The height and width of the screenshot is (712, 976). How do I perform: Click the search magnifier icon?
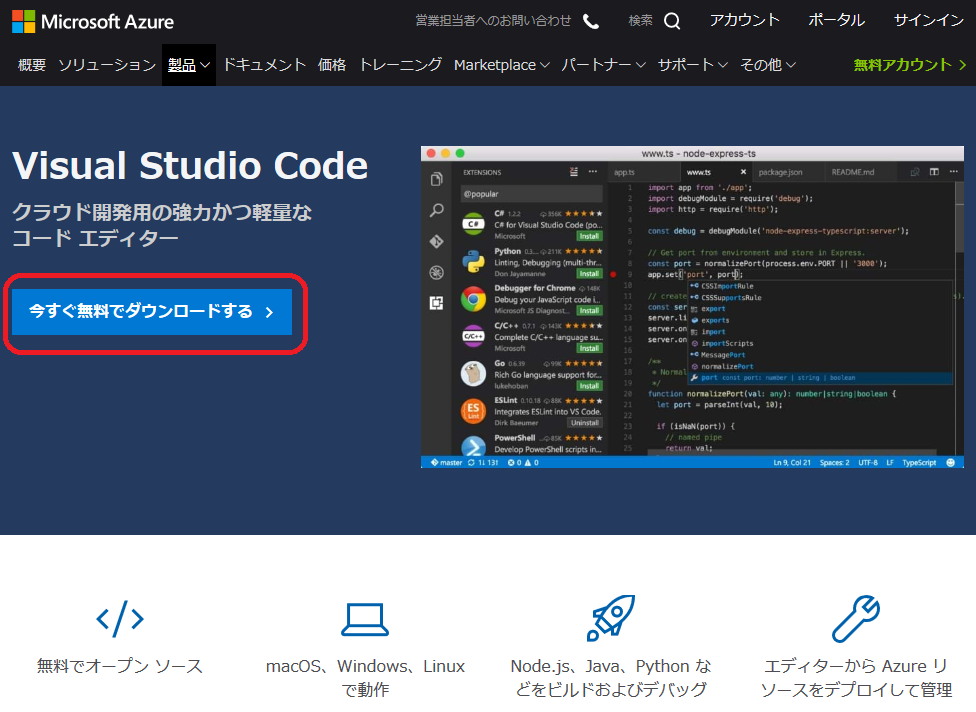(672, 21)
